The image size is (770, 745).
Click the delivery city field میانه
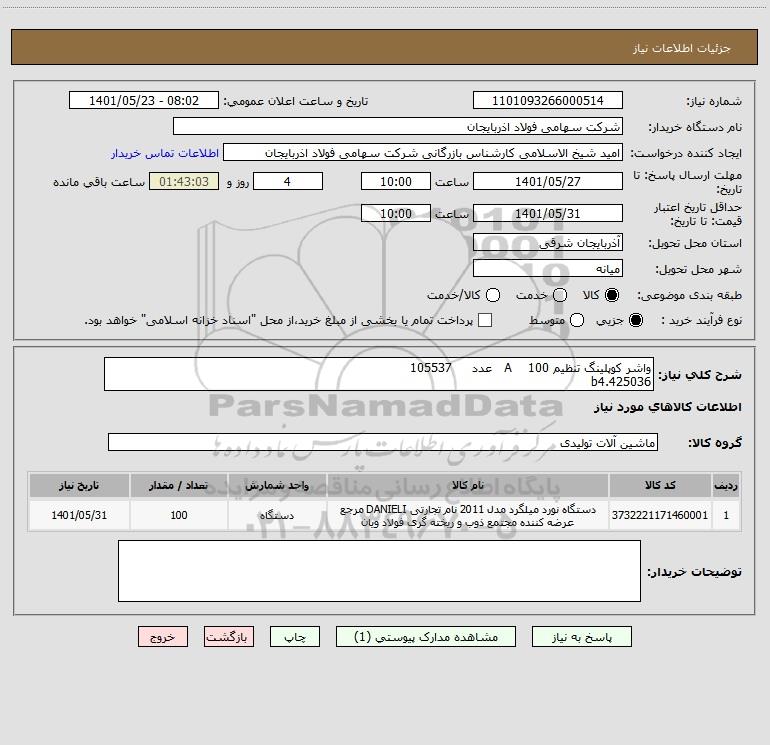click(548, 268)
